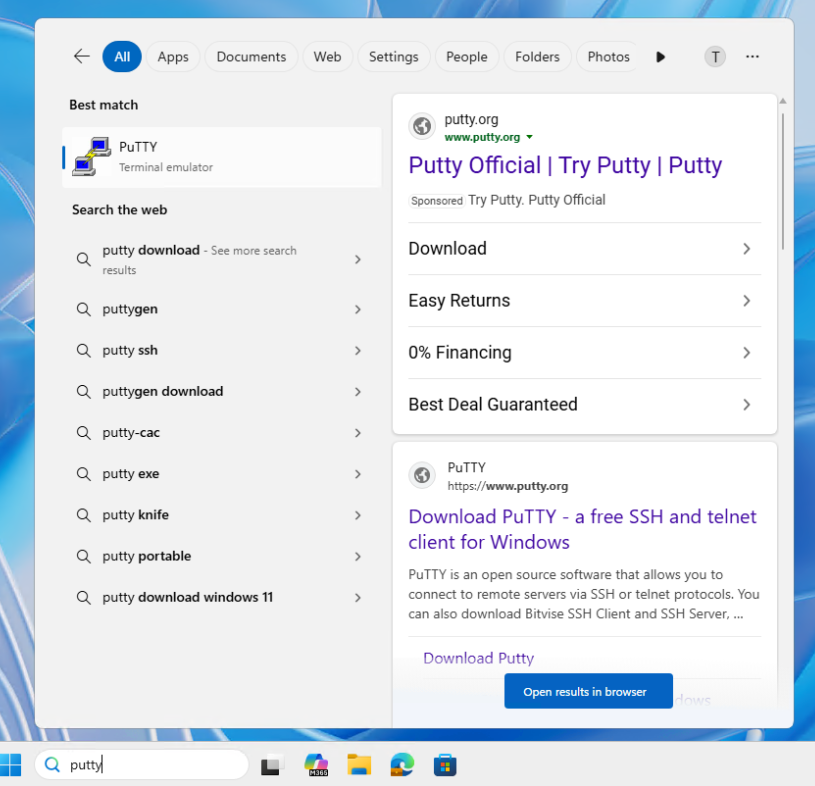Open the account menu via the T avatar
This screenshot has height=786, width=815.
(x=715, y=57)
